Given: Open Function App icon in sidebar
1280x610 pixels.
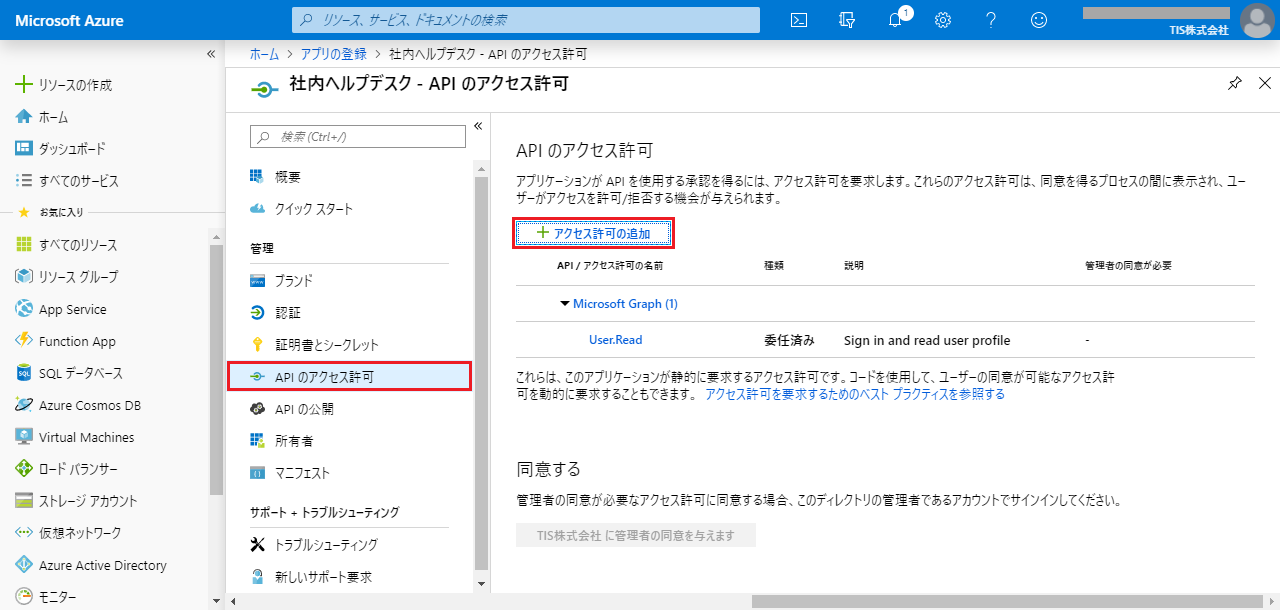Looking at the screenshot, I should [x=24, y=341].
